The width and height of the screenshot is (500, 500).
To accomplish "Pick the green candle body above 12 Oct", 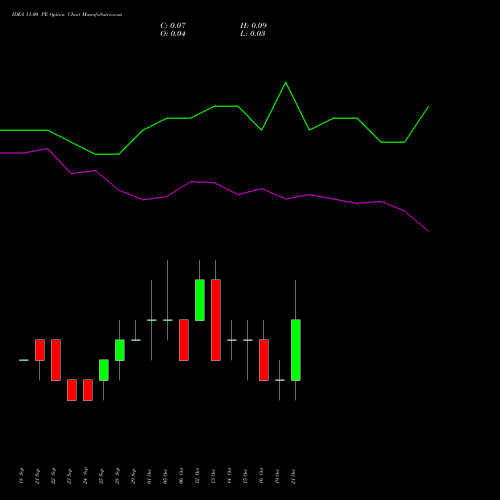I will coord(200,300).
